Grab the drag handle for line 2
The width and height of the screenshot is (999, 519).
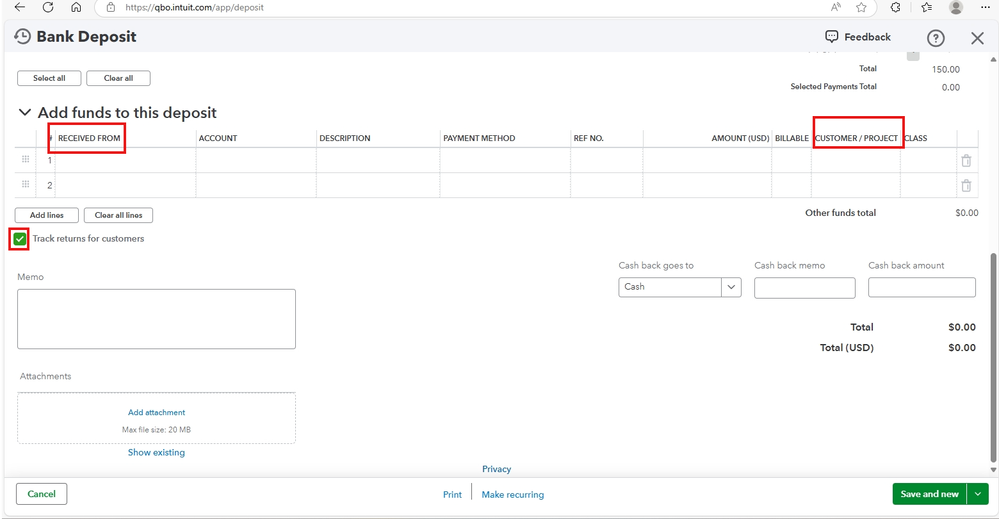pyautogui.click(x=26, y=185)
